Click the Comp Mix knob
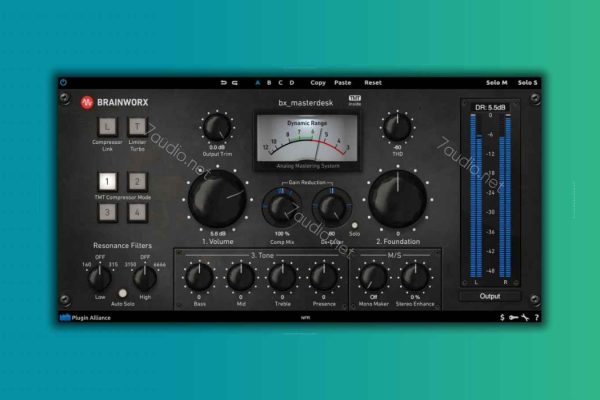This screenshot has height=400, width=600. click(x=282, y=208)
